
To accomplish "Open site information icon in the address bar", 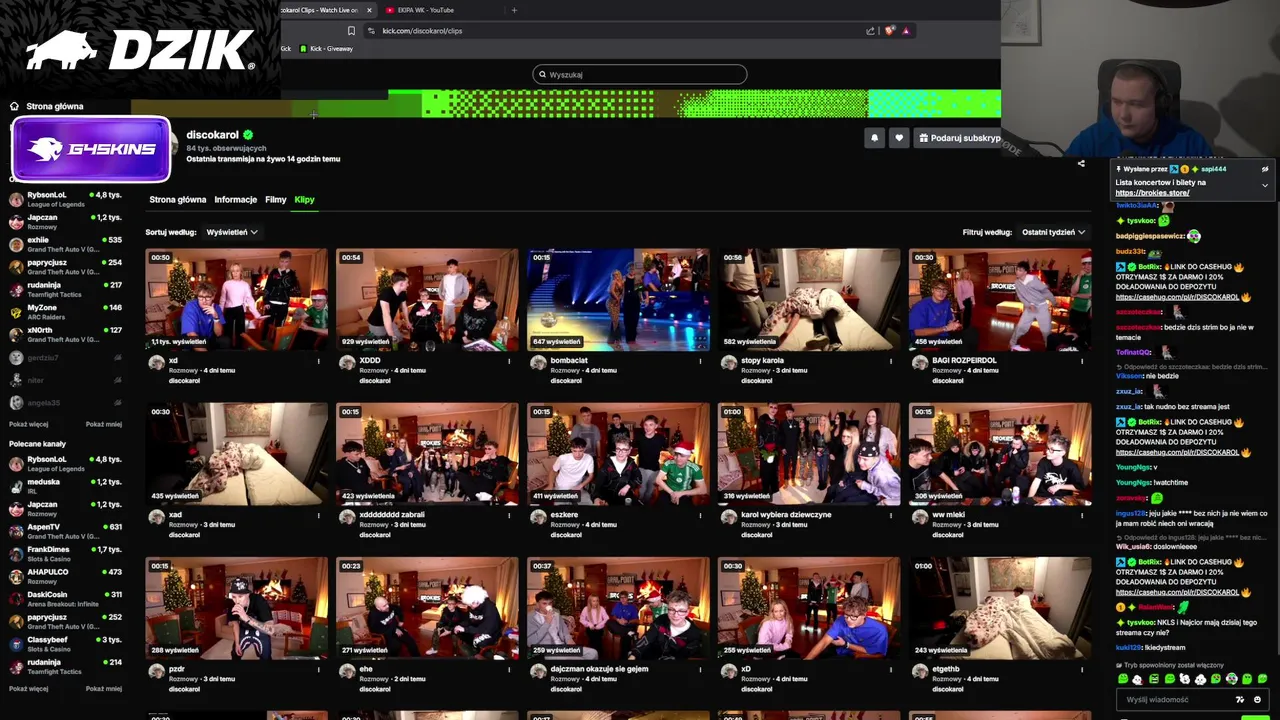I will click(x=372, y=31).
